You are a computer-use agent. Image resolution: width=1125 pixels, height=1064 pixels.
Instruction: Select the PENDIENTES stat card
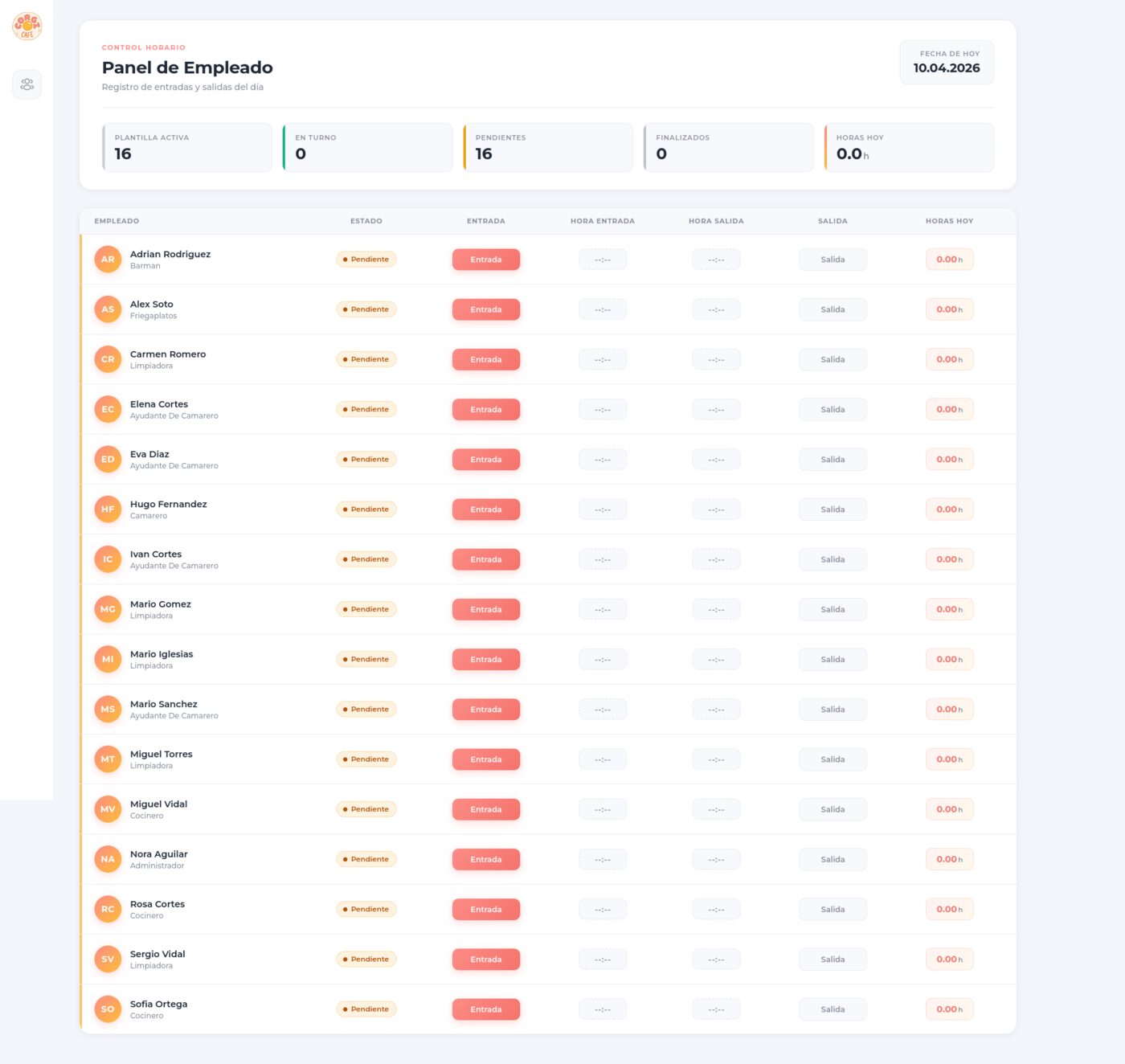pyautogui.click(x=548, y=147)
